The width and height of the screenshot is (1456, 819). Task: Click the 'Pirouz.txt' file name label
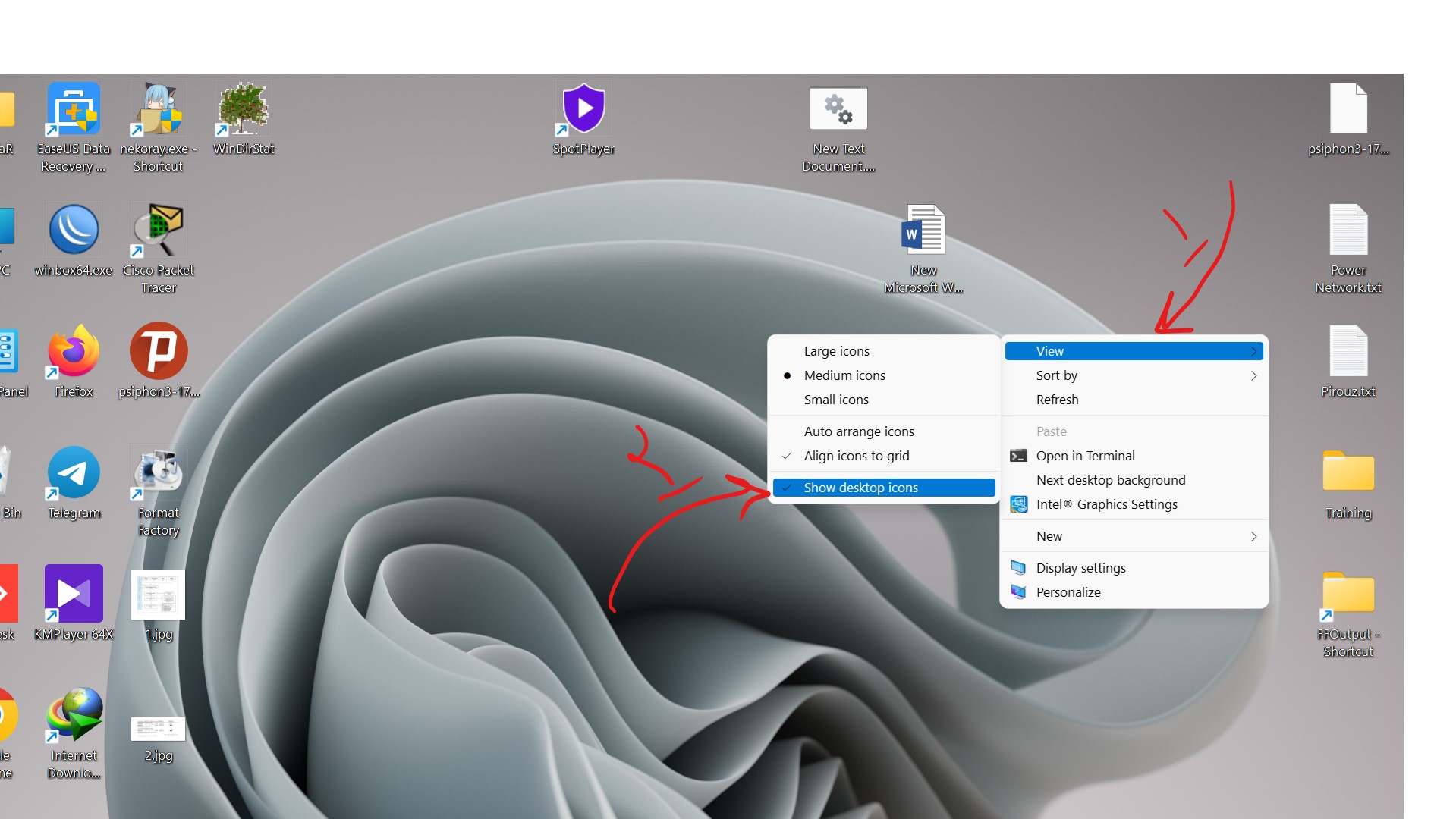[1348, 391]
